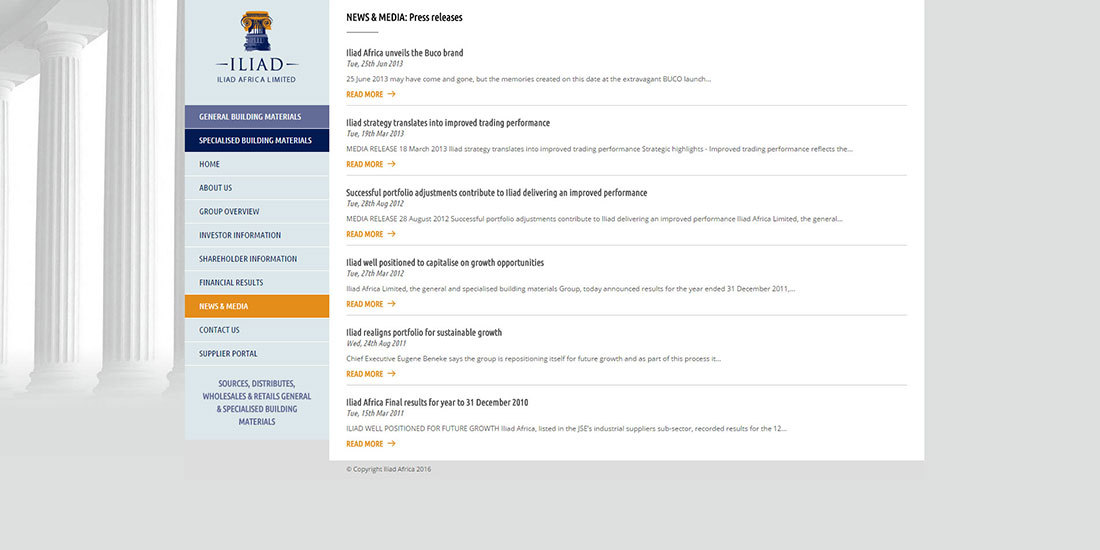Image resolution: width=1100 pixels, height=550 pixels.
Task: Go to the Home page
Action: point(210,165)
